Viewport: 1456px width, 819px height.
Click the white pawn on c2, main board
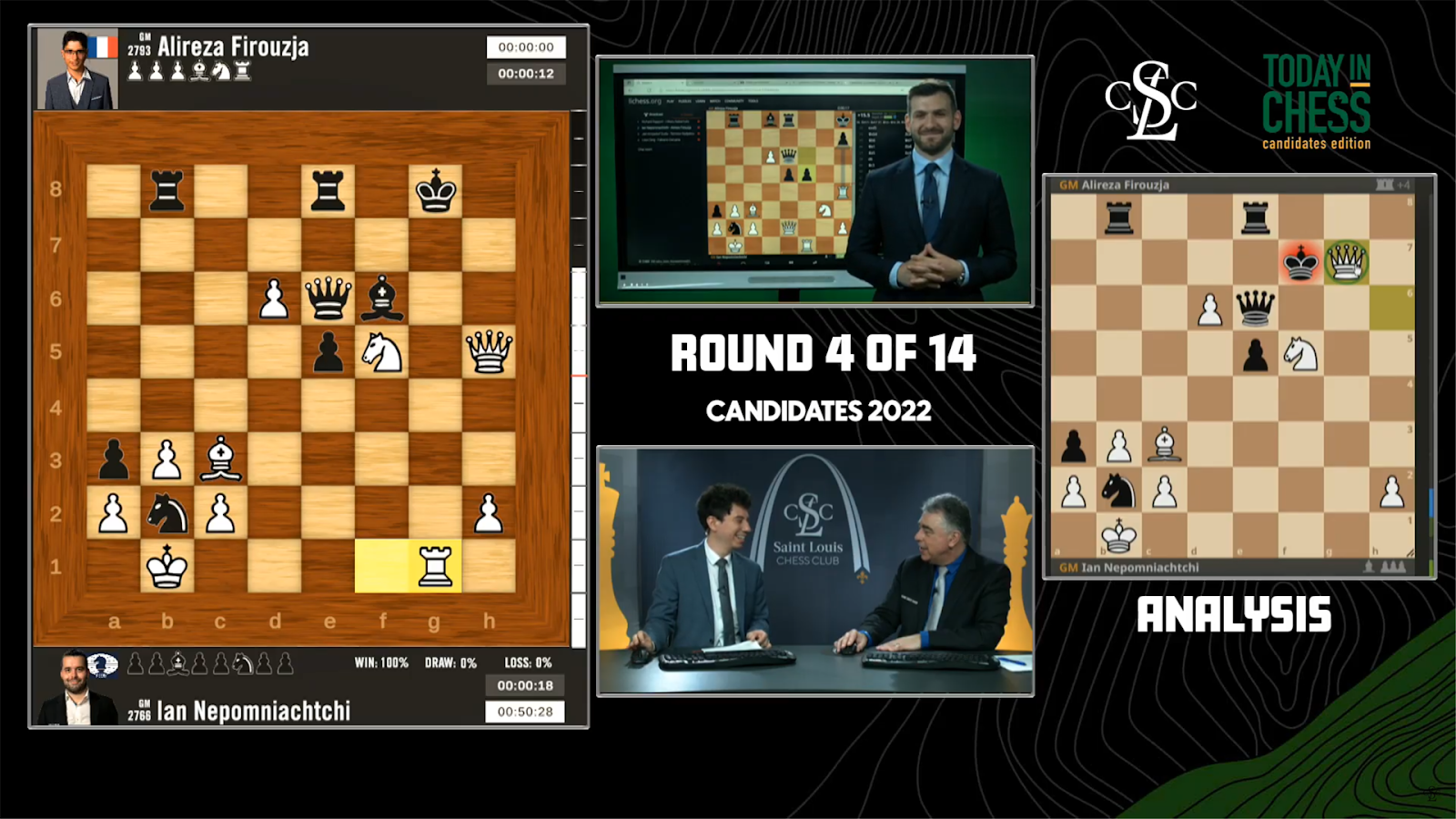220,513
